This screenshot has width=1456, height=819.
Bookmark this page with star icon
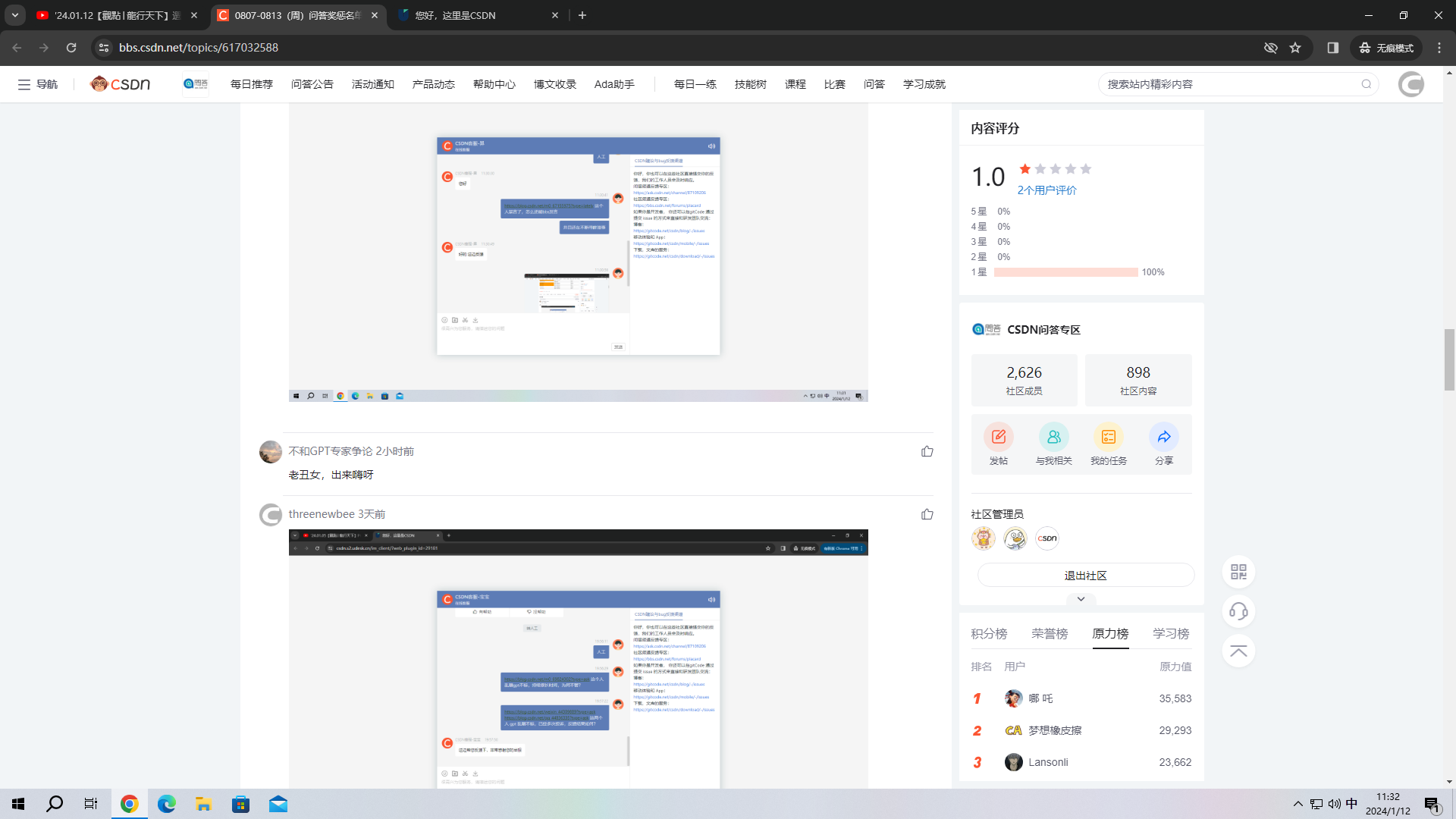tap(1295, 48)
